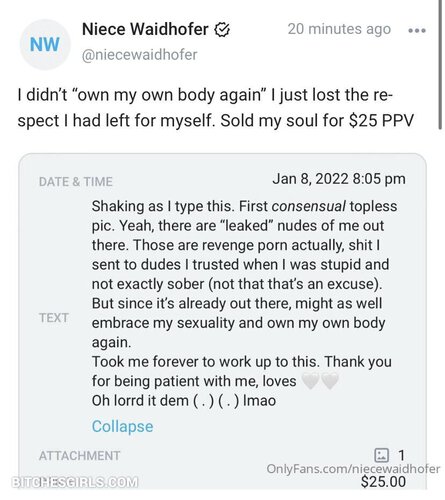Select the $25.00 price value
The image size is (445, 500).
click(x=383, y=482)
